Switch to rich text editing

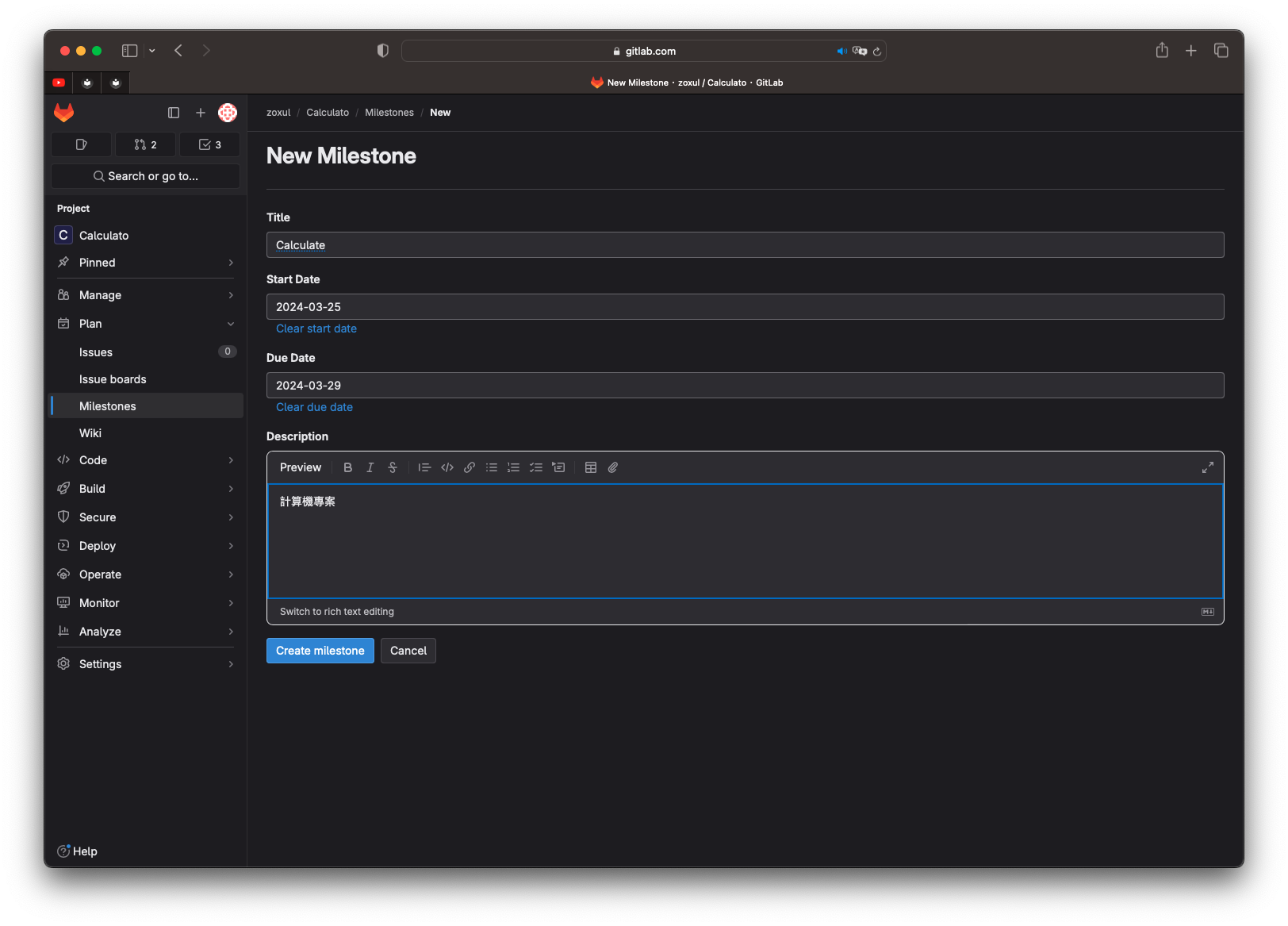tap(336, 612)
